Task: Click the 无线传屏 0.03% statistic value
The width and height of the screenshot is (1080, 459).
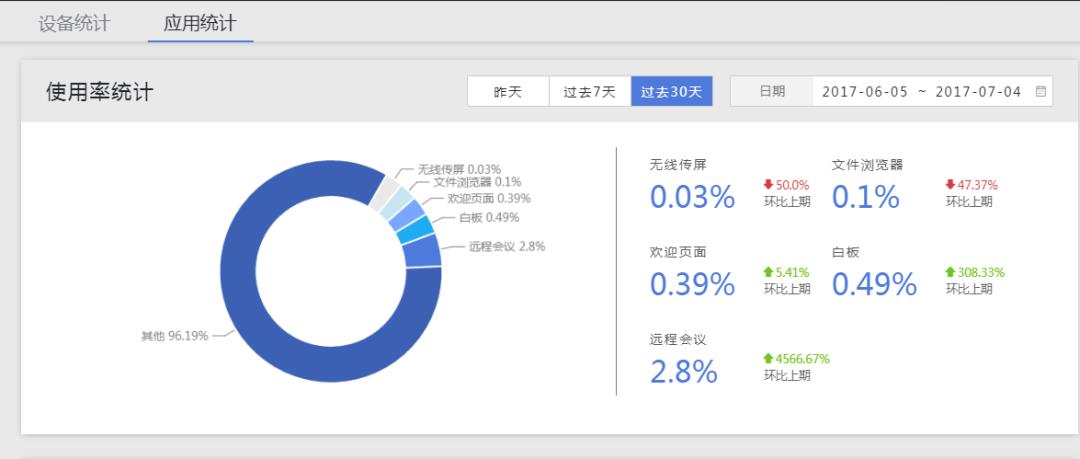Action: (692, 197)
